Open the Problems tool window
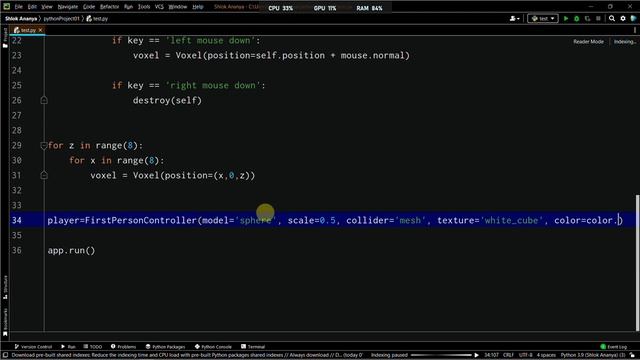Screen dimensions: 640x360 pos(123,347)
